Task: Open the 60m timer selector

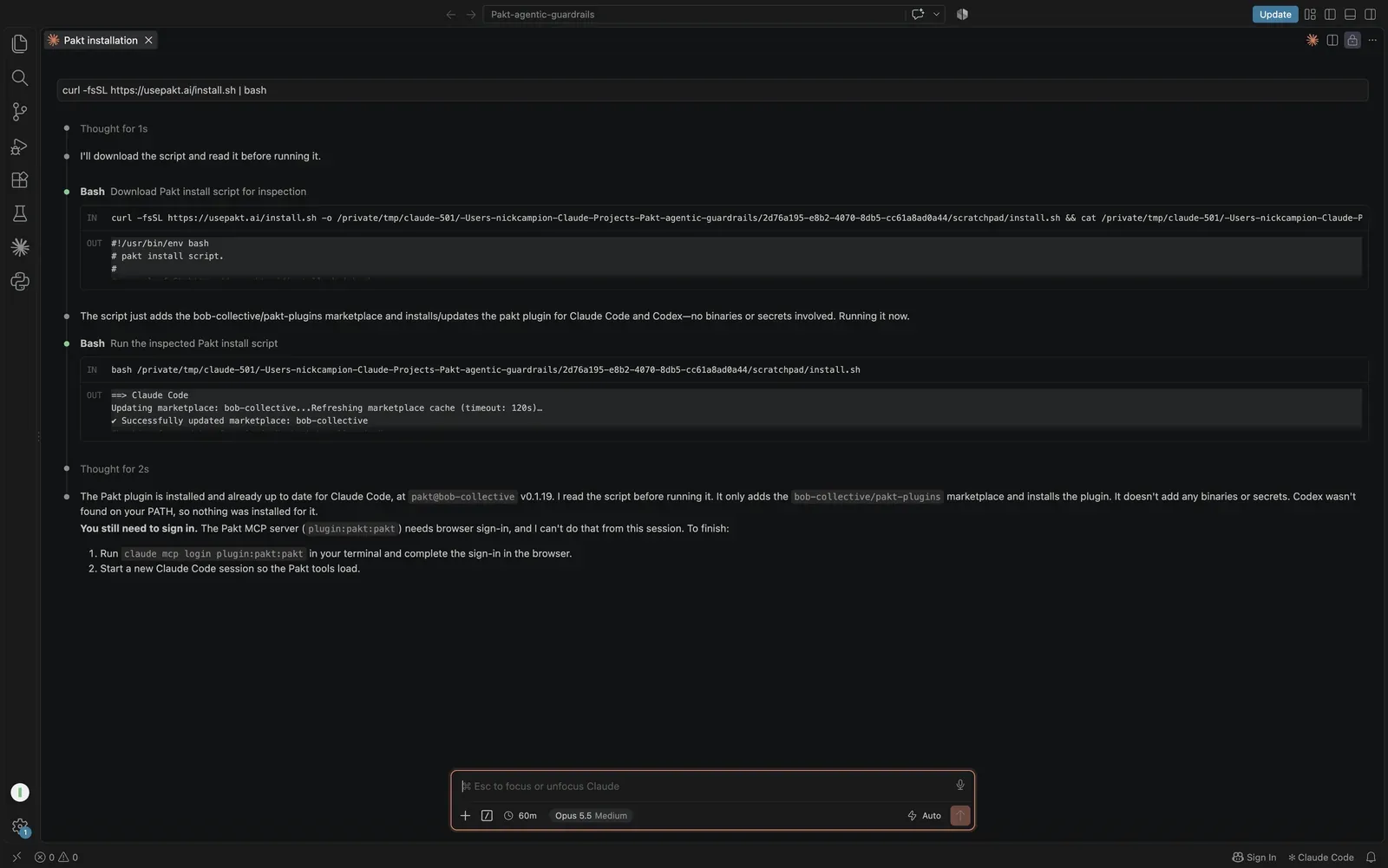Action: 520,815
